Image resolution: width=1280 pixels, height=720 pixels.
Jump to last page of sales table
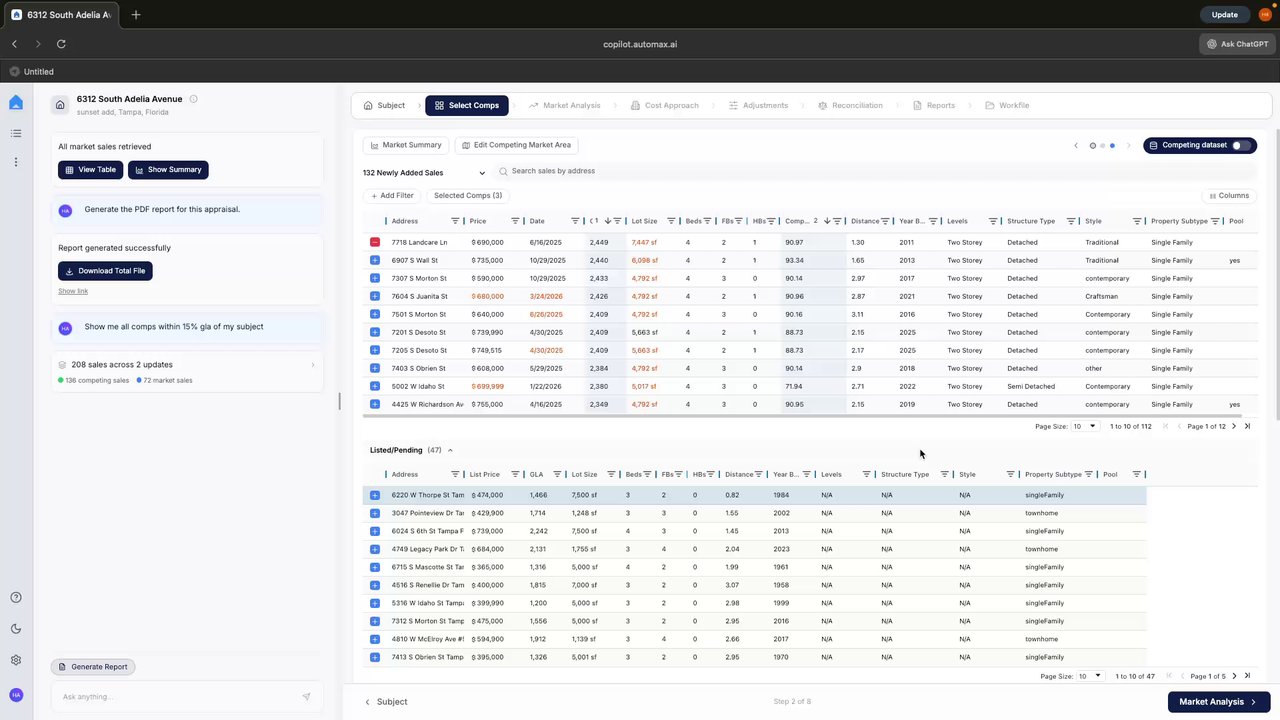[1247, 426]
